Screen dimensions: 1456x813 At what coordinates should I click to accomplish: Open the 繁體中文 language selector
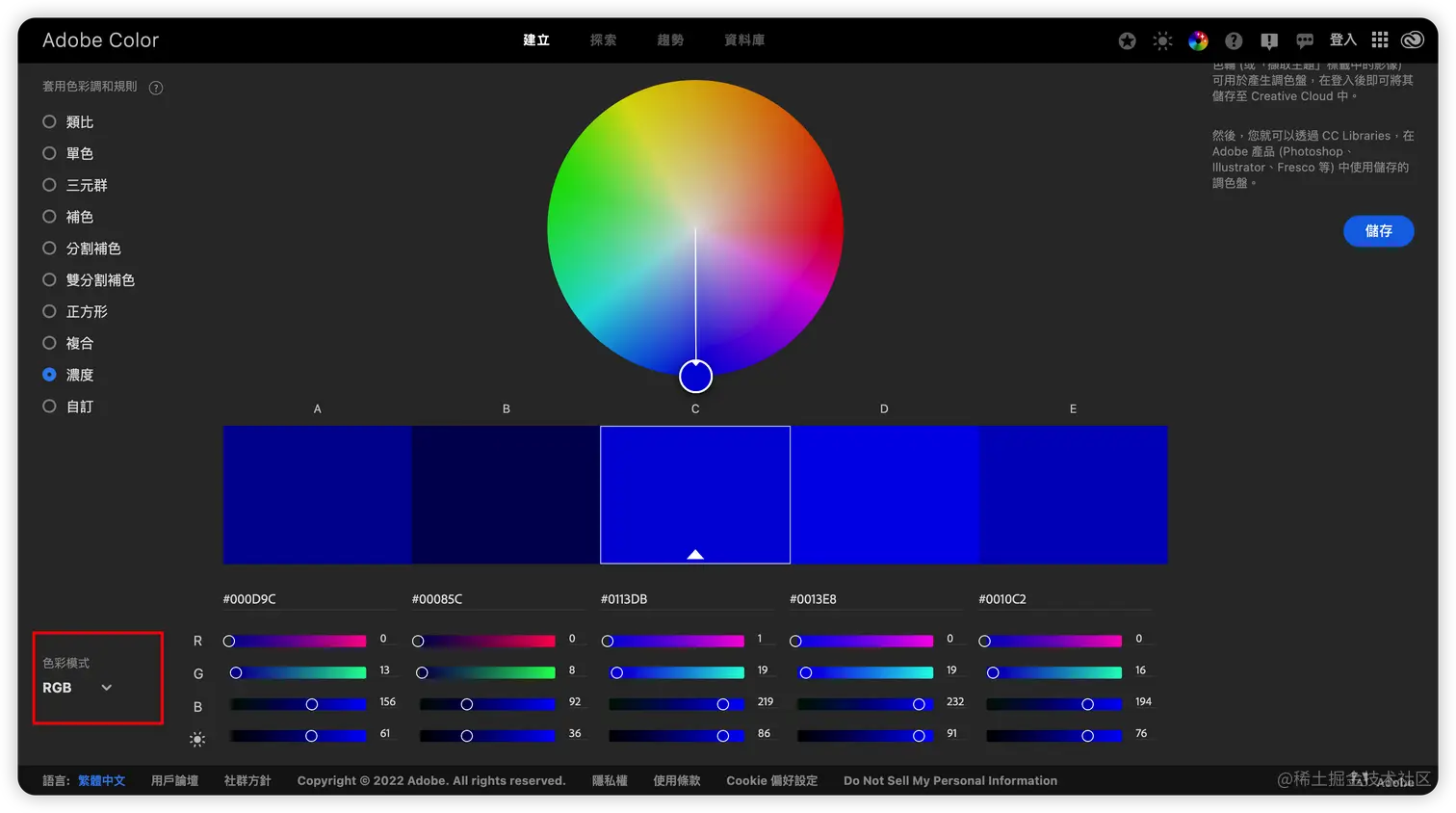pos(102,780)
